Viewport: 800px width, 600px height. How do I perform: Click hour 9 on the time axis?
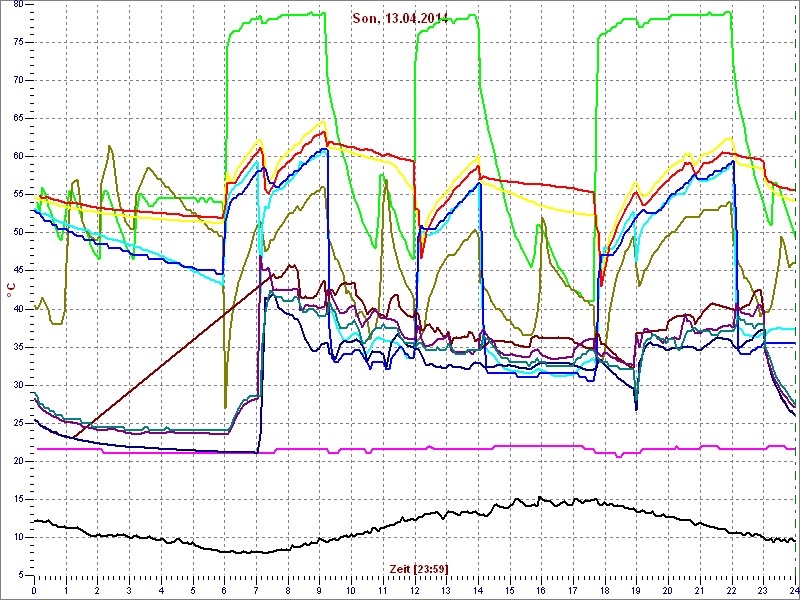click(x=320, y=588)
